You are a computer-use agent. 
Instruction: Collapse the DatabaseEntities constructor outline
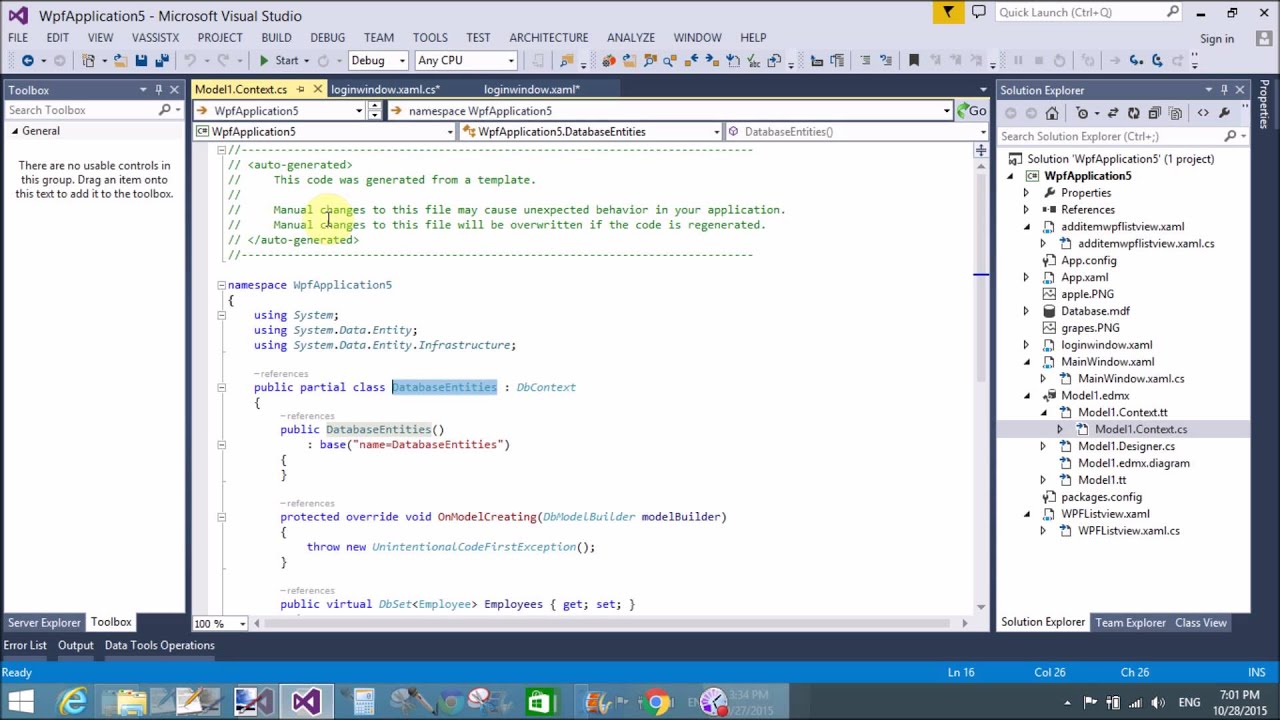[x=221, y=444]
